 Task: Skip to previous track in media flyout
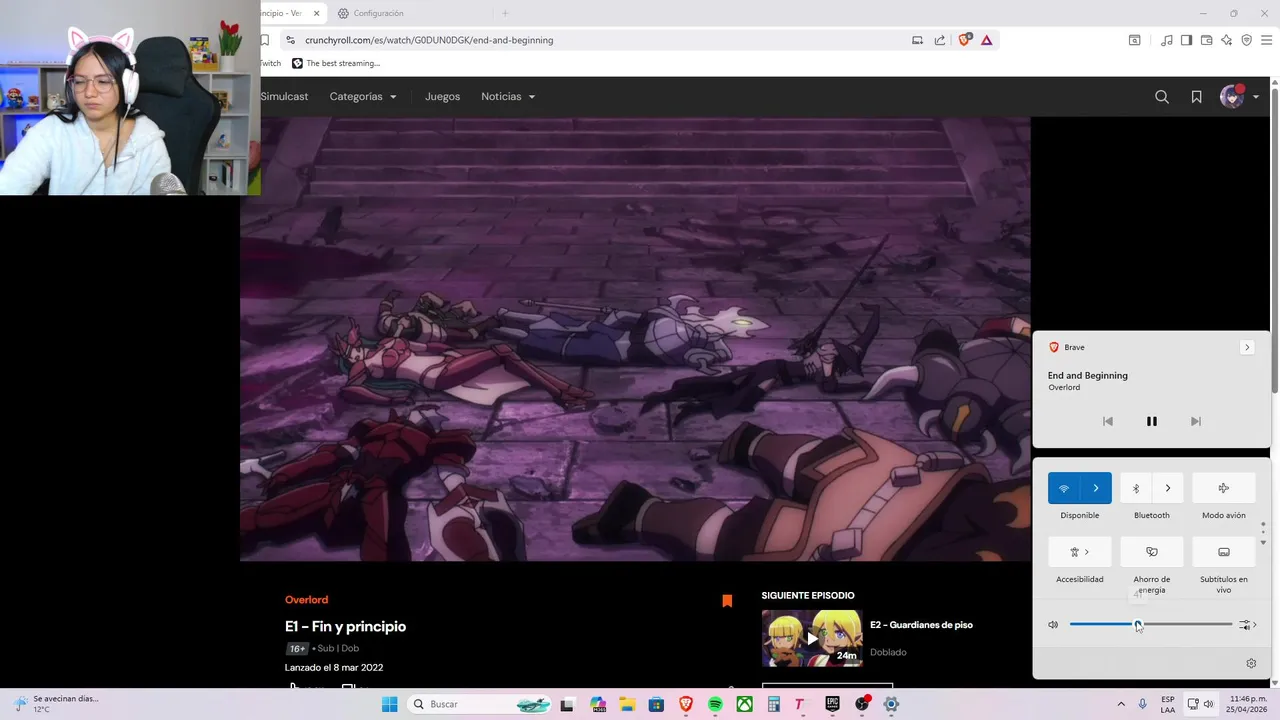(1107, 421)
